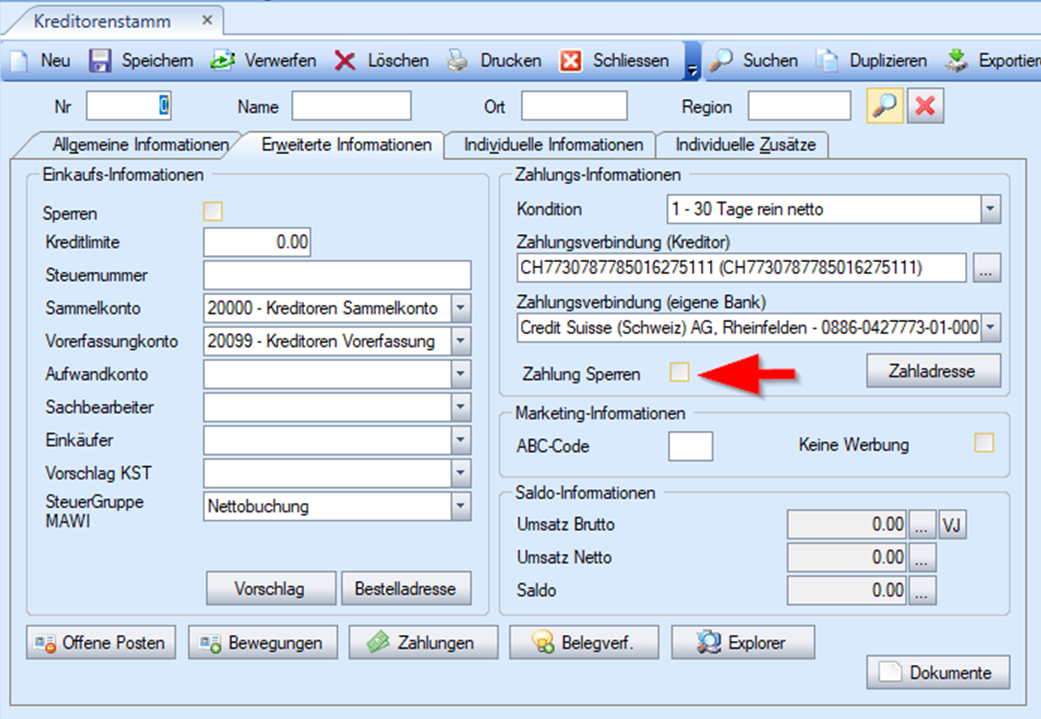
Task: Open the Sachbearbeiter dropdown
Action: tap(461, 407)
